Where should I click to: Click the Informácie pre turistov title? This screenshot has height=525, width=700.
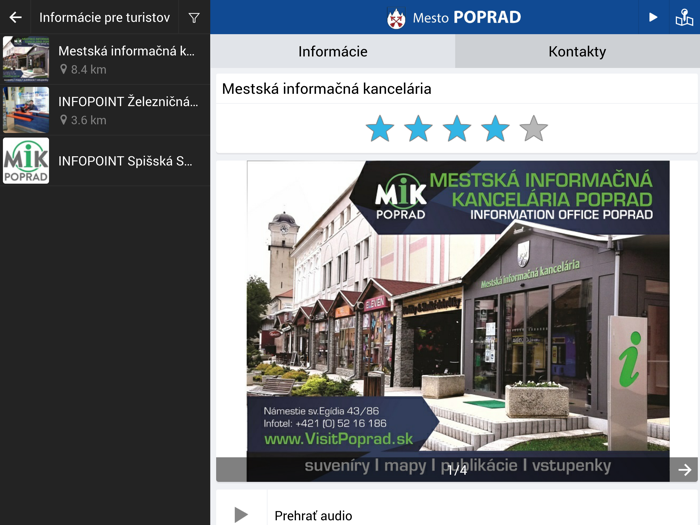104,17
